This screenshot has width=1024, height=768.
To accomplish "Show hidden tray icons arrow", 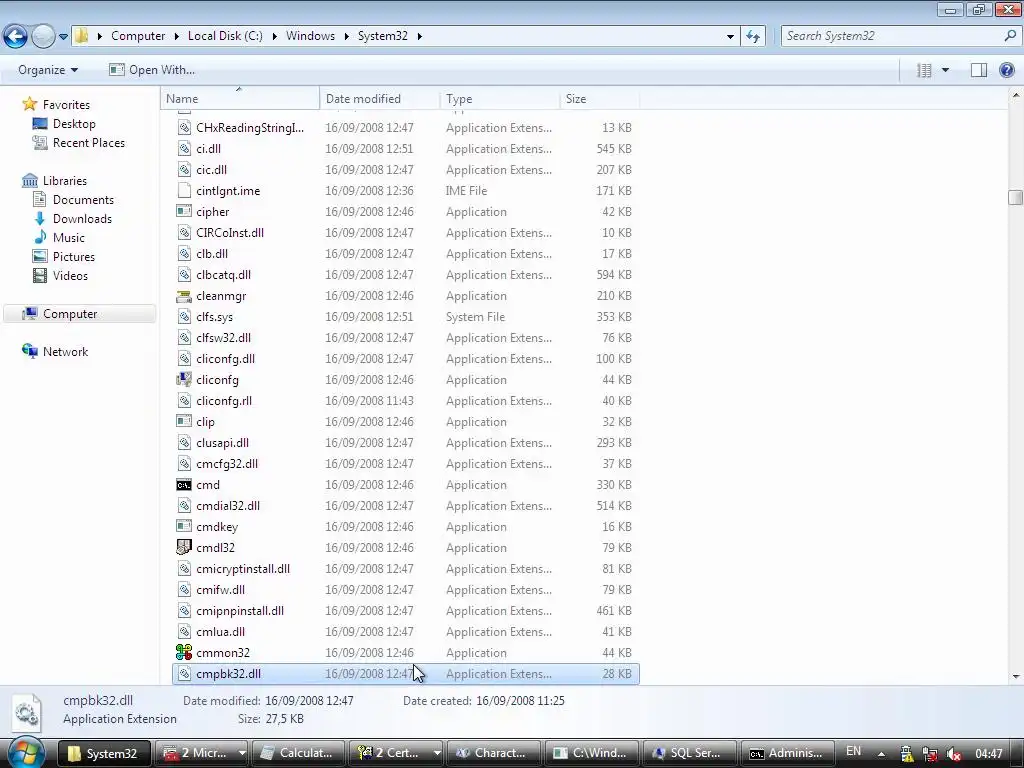I will coord(881,754).
